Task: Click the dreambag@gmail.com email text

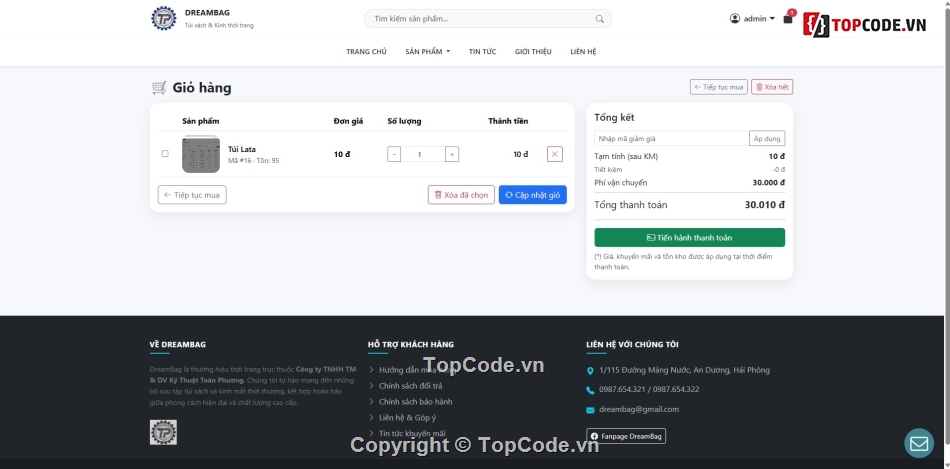Action: (x=639, y=410)
